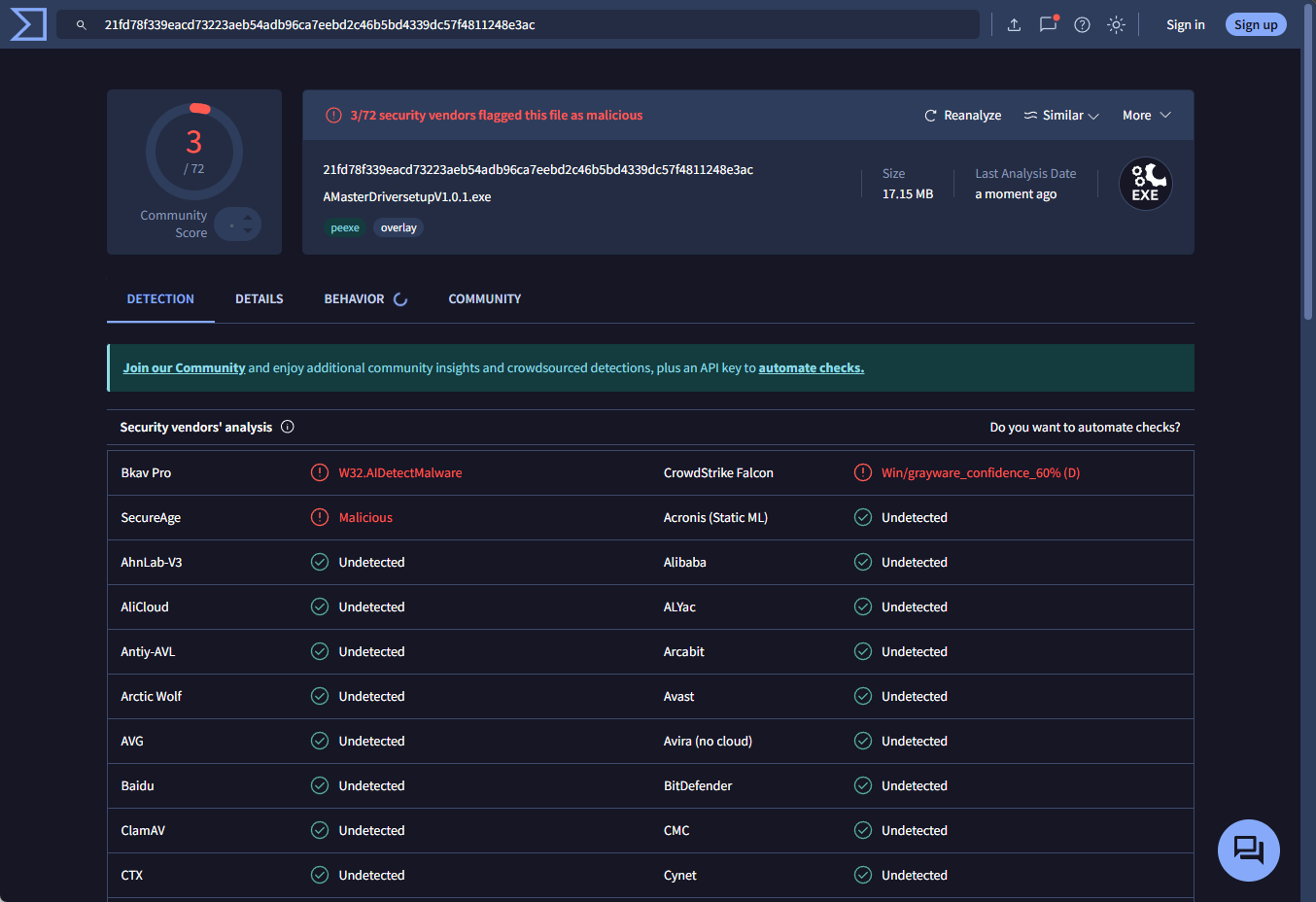Switch to the DETECTION tab
The height and width of the screenshot is (902, 1316).
coord(160,299)
